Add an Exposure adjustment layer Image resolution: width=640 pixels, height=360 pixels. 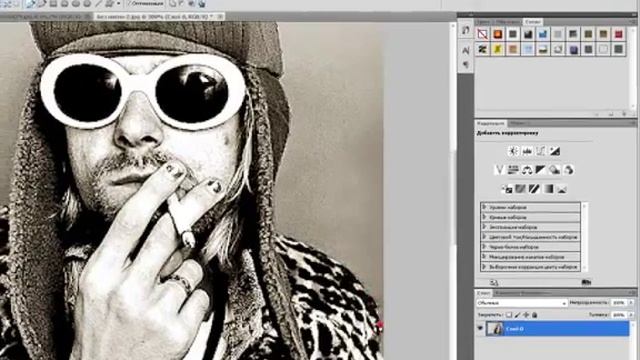pos(555,151)
